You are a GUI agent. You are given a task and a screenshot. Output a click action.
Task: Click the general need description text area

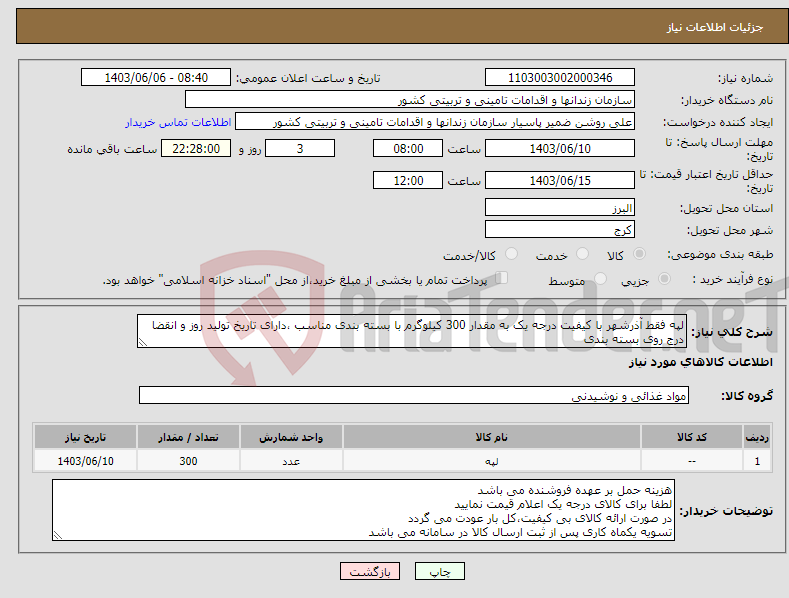tap(412, 332)
